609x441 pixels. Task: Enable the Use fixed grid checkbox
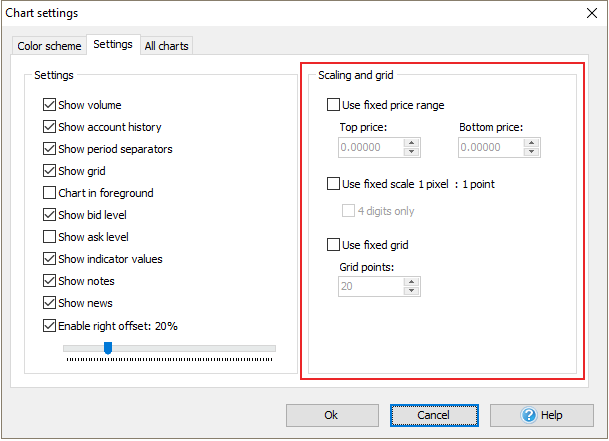pos(334,245)
